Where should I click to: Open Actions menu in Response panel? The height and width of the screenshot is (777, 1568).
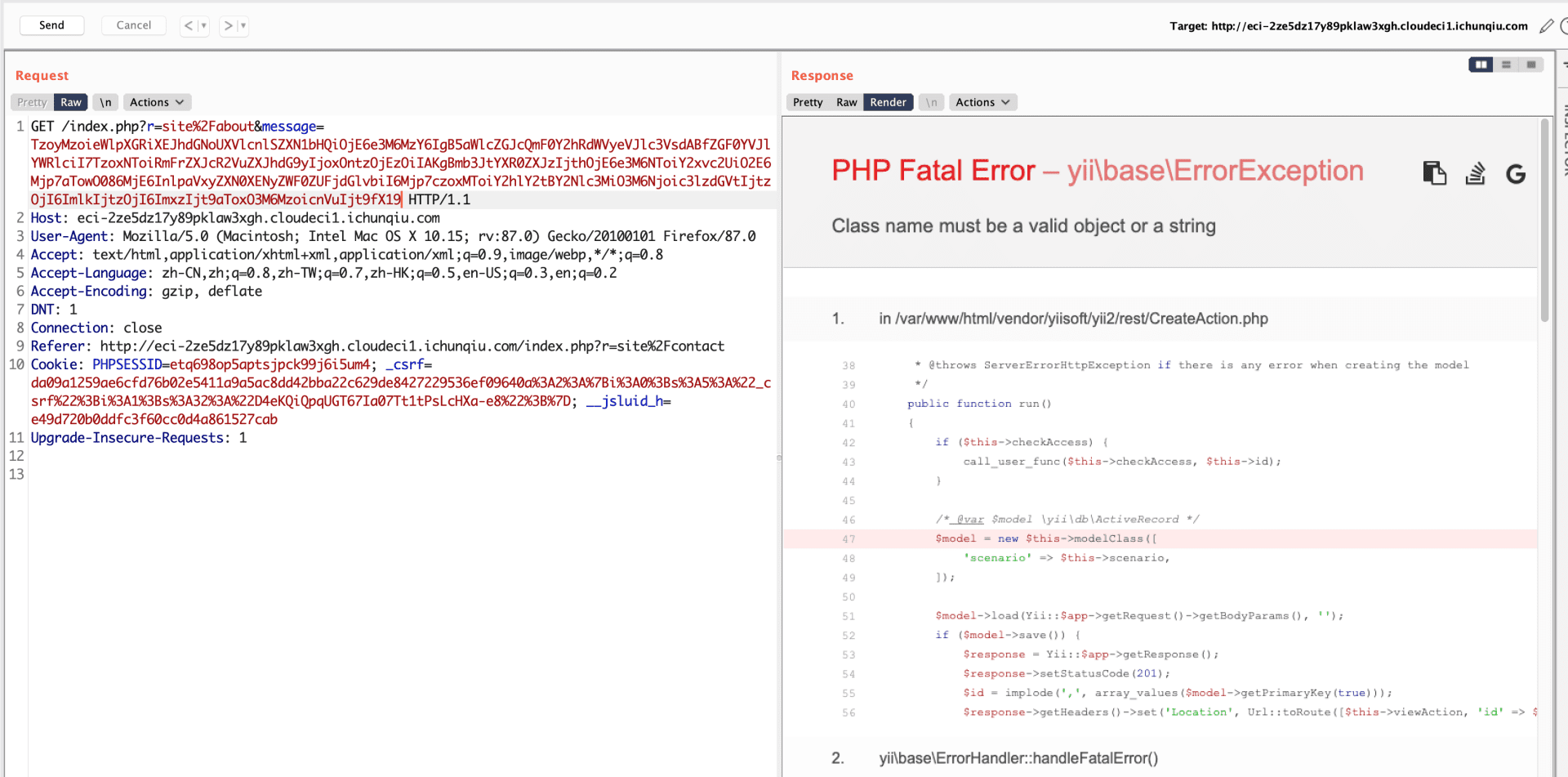tap(983, 102)
